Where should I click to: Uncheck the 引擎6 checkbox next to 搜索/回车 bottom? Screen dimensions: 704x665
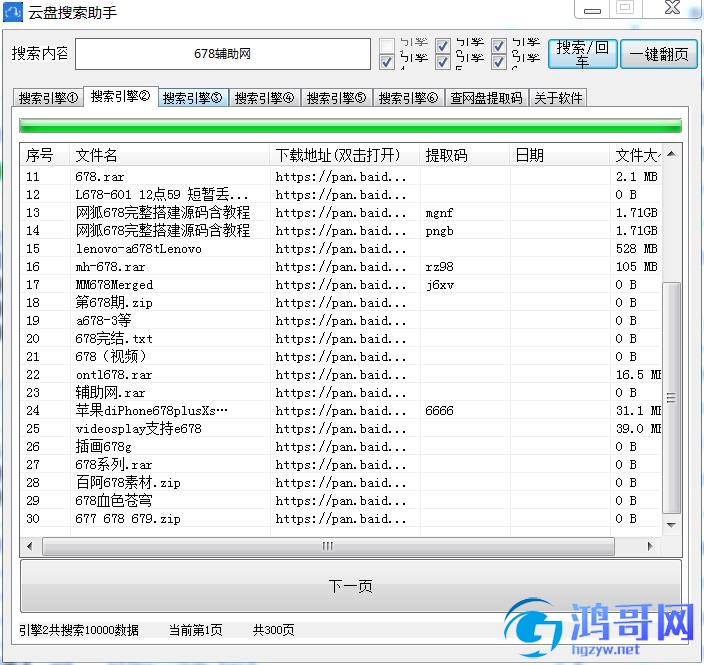click(x=498, y=62)
